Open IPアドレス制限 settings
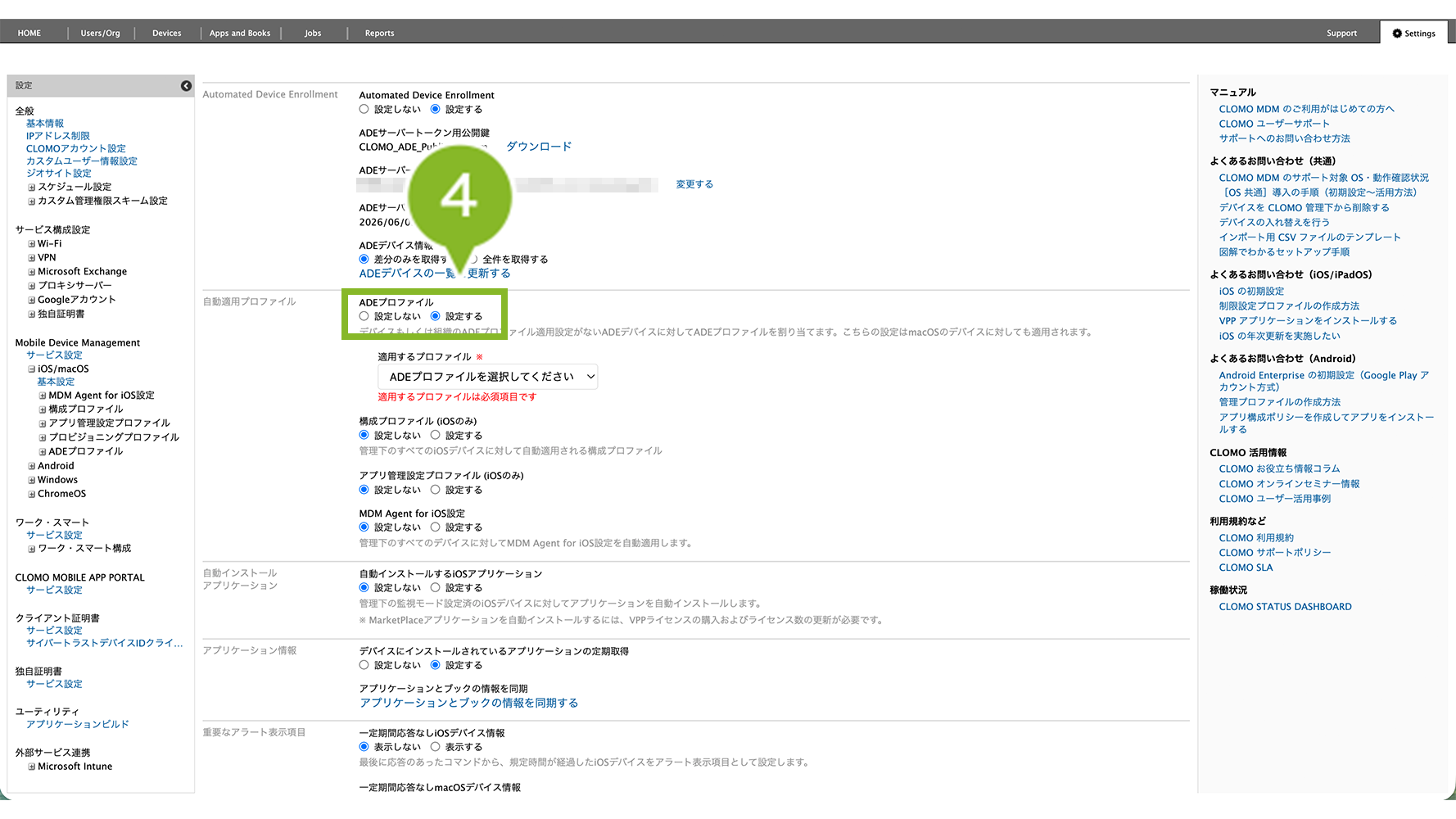Image resolution: width=1456 pixels, height=819 pixels. pos(58,136)
